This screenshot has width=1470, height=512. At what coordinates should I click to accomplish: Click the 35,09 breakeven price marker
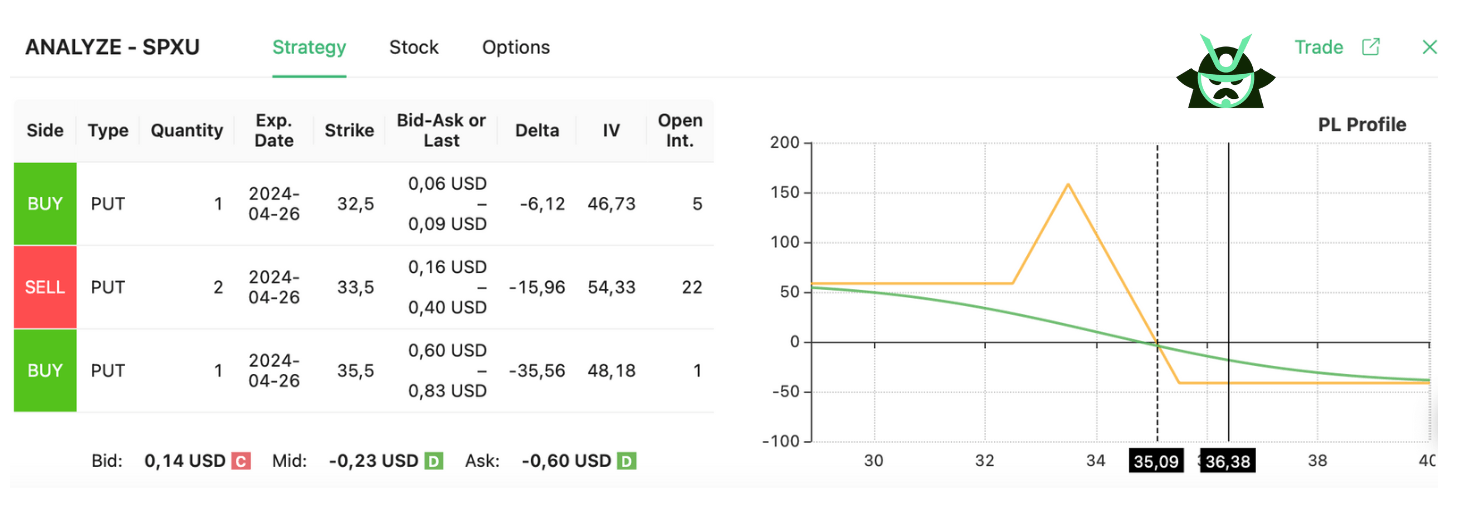(1157, 461)
